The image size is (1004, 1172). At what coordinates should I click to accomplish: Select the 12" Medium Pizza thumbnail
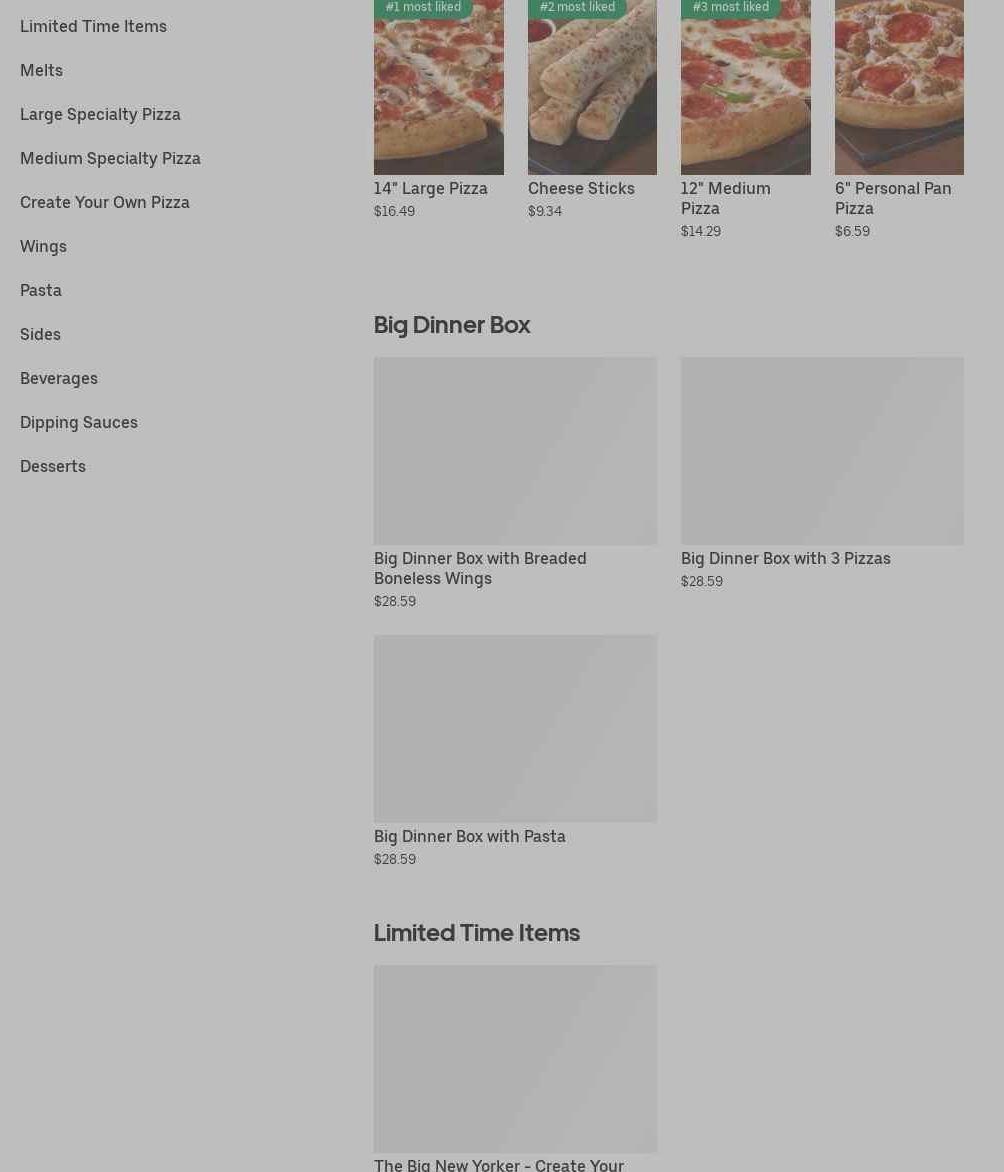[x=745, y=87]
